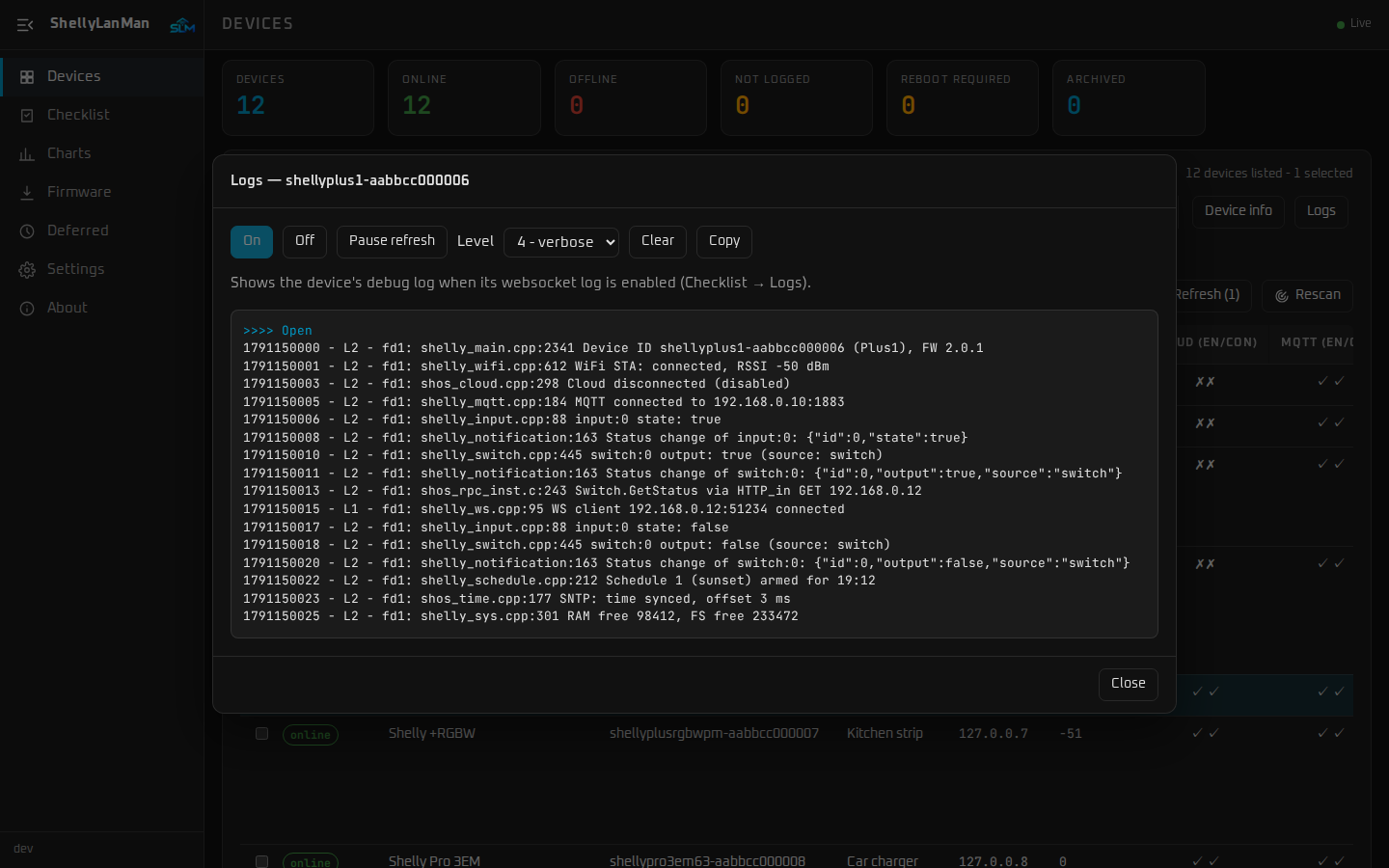Clear the device log

658,241
